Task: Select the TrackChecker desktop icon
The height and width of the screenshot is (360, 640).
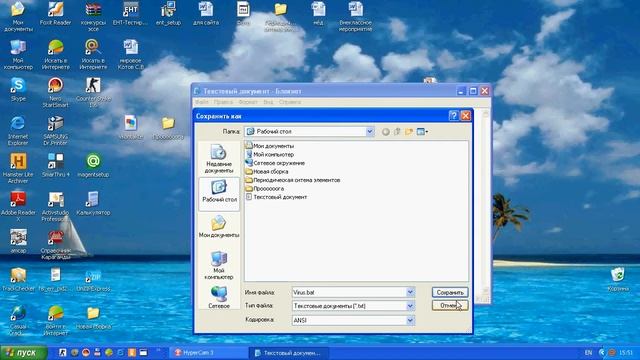Action: [18, 280]
